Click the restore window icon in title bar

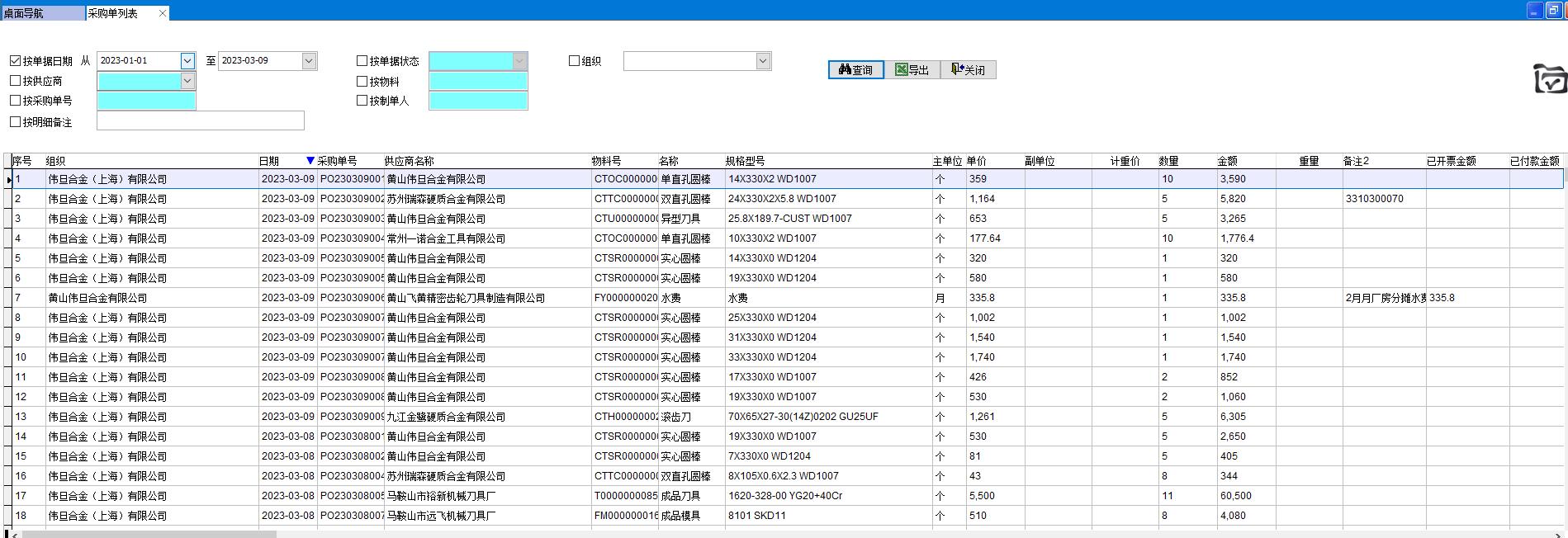coord(1553,11)
